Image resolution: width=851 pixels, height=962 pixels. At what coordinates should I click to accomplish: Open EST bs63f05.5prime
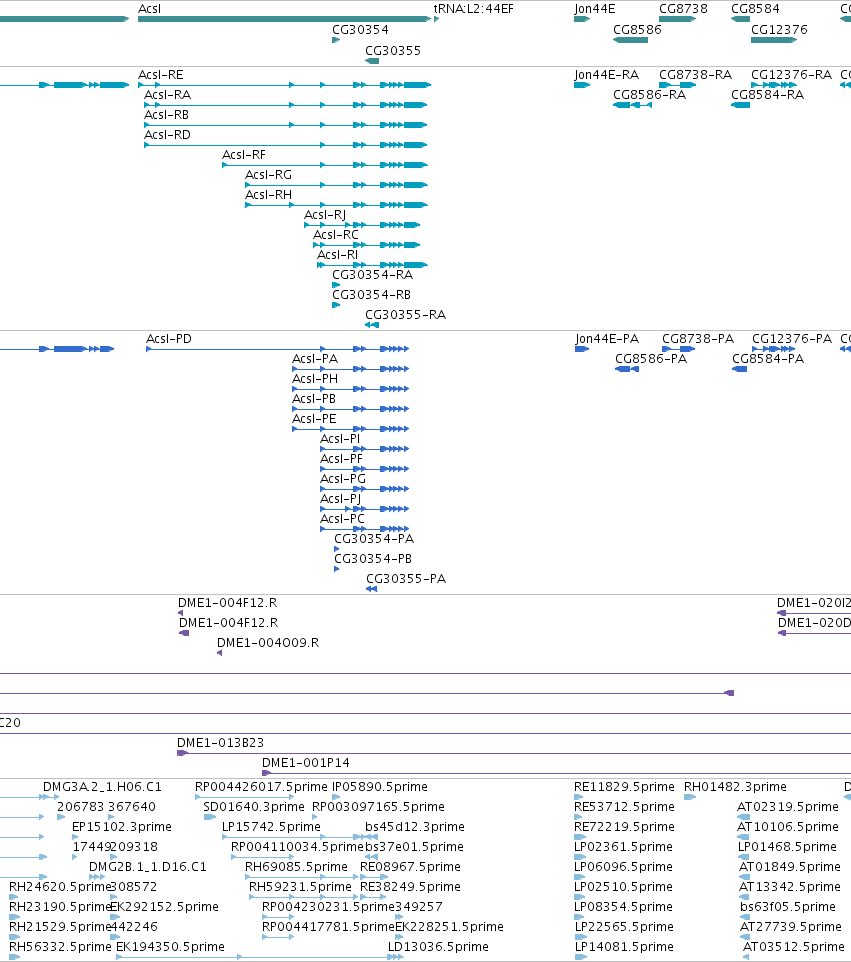coord(788,907)
